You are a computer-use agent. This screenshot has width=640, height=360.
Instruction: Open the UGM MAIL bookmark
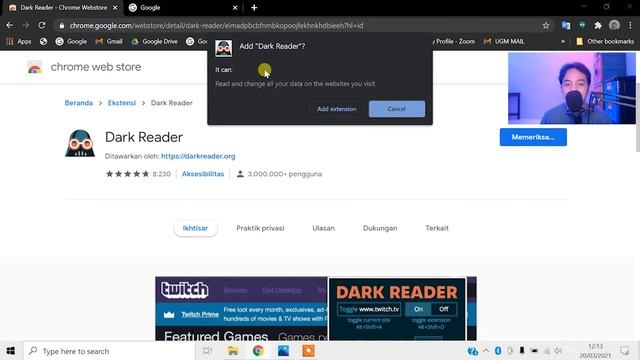504,41
